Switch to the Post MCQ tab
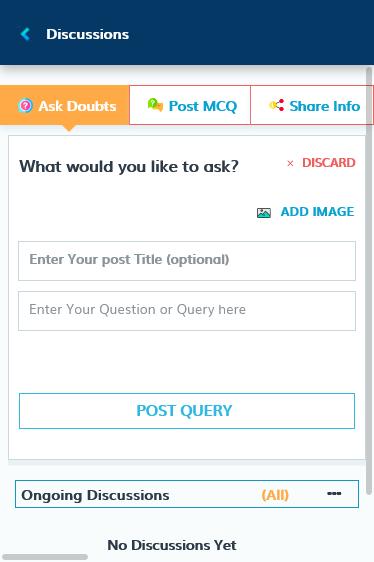 tap(190, 105)
